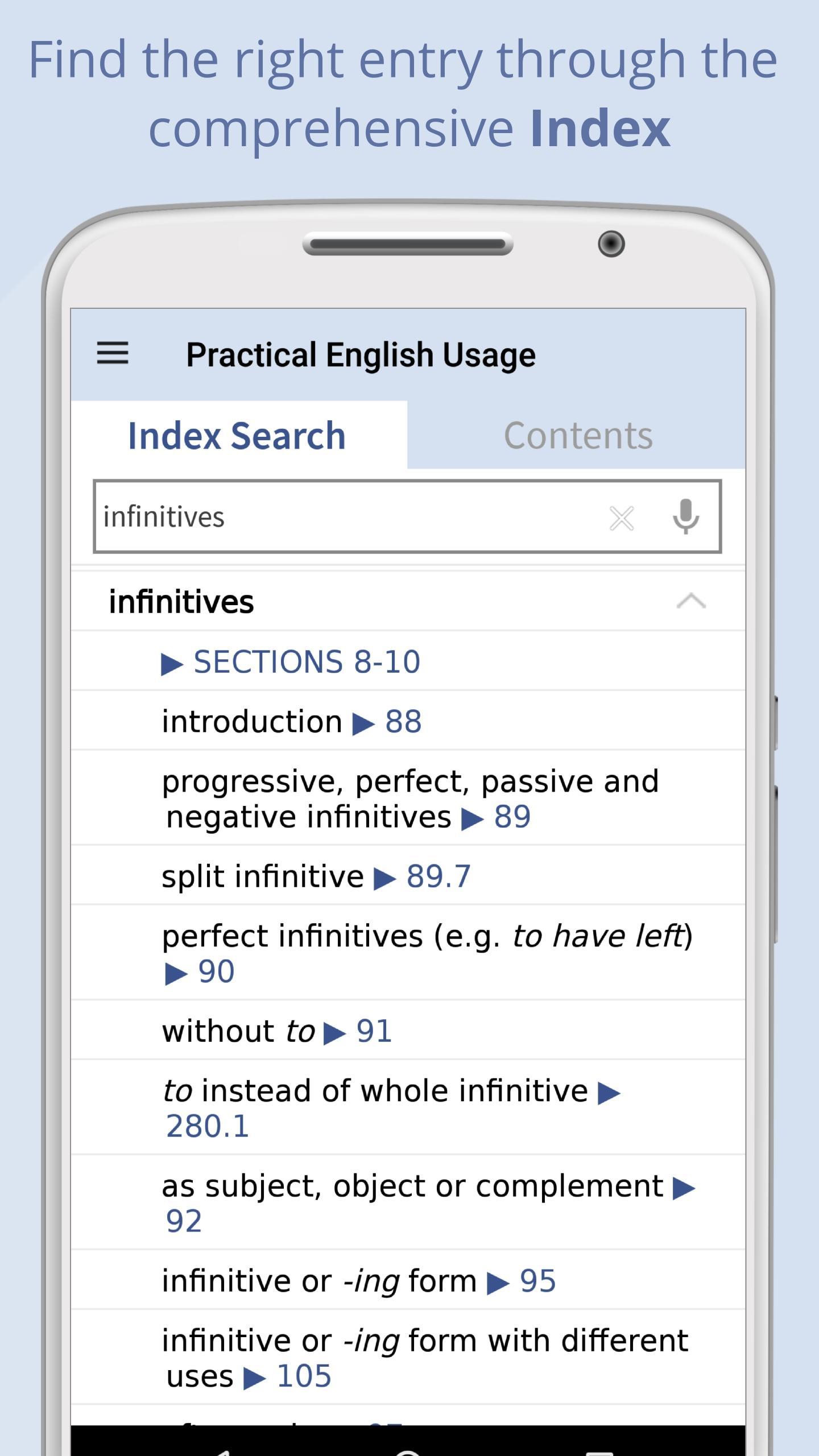Screen dimensions: 819x1456
Task: Clear the search field text
Action: 621,518
